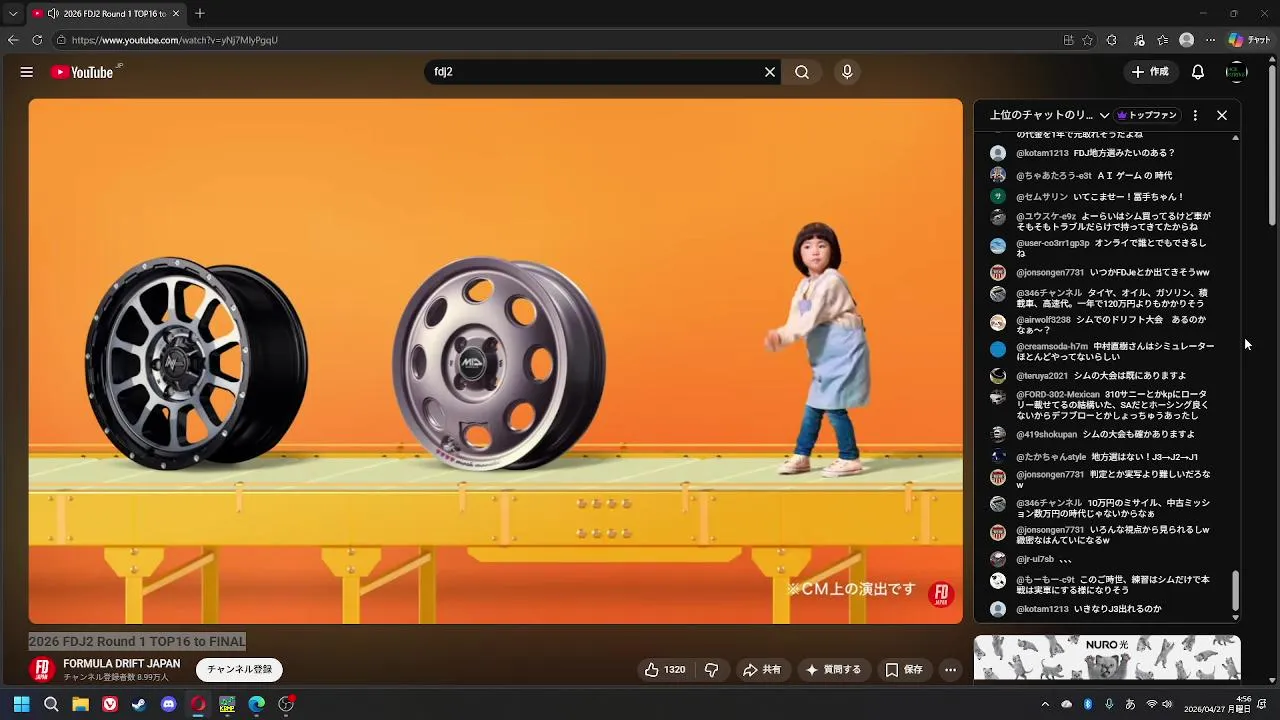Open the FD Japan channel avatar

[x=42, y=670]
